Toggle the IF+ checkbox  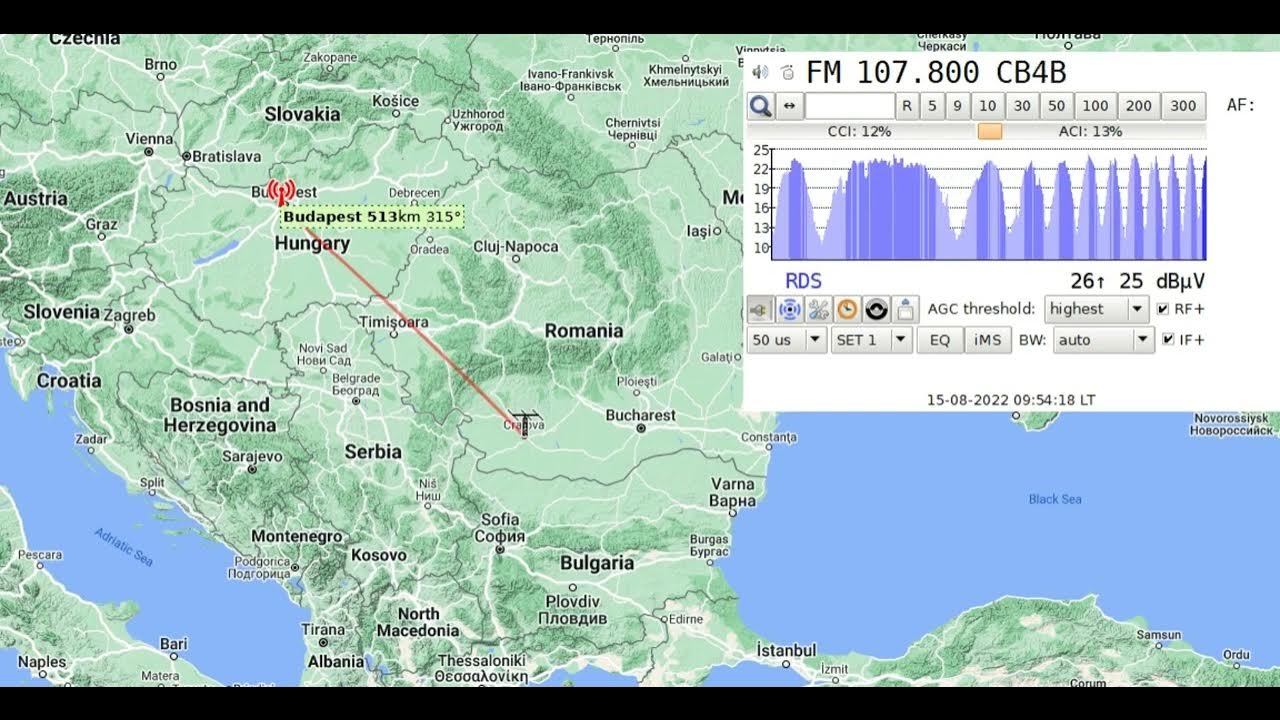click(x=1168, y=340)
